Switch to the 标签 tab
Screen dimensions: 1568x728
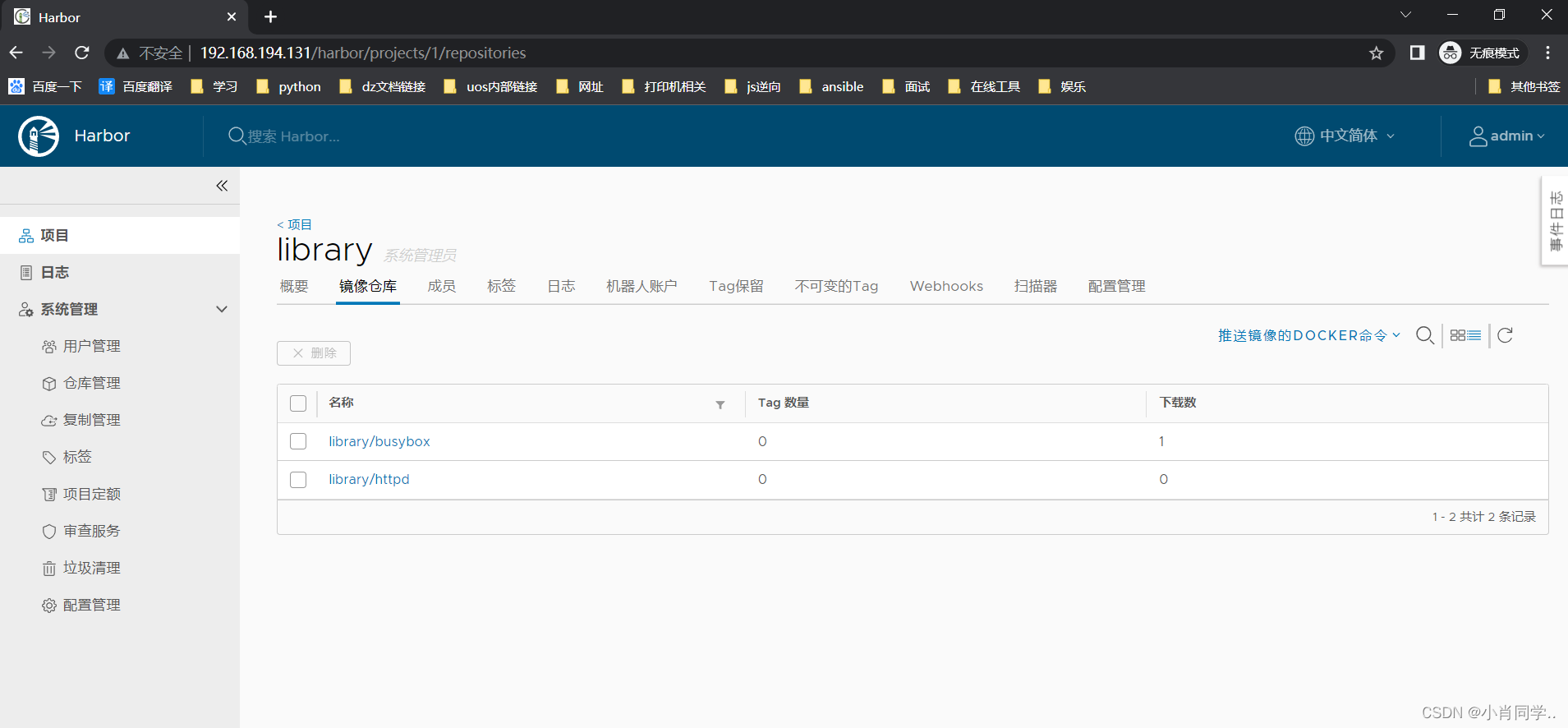point(501,286)
